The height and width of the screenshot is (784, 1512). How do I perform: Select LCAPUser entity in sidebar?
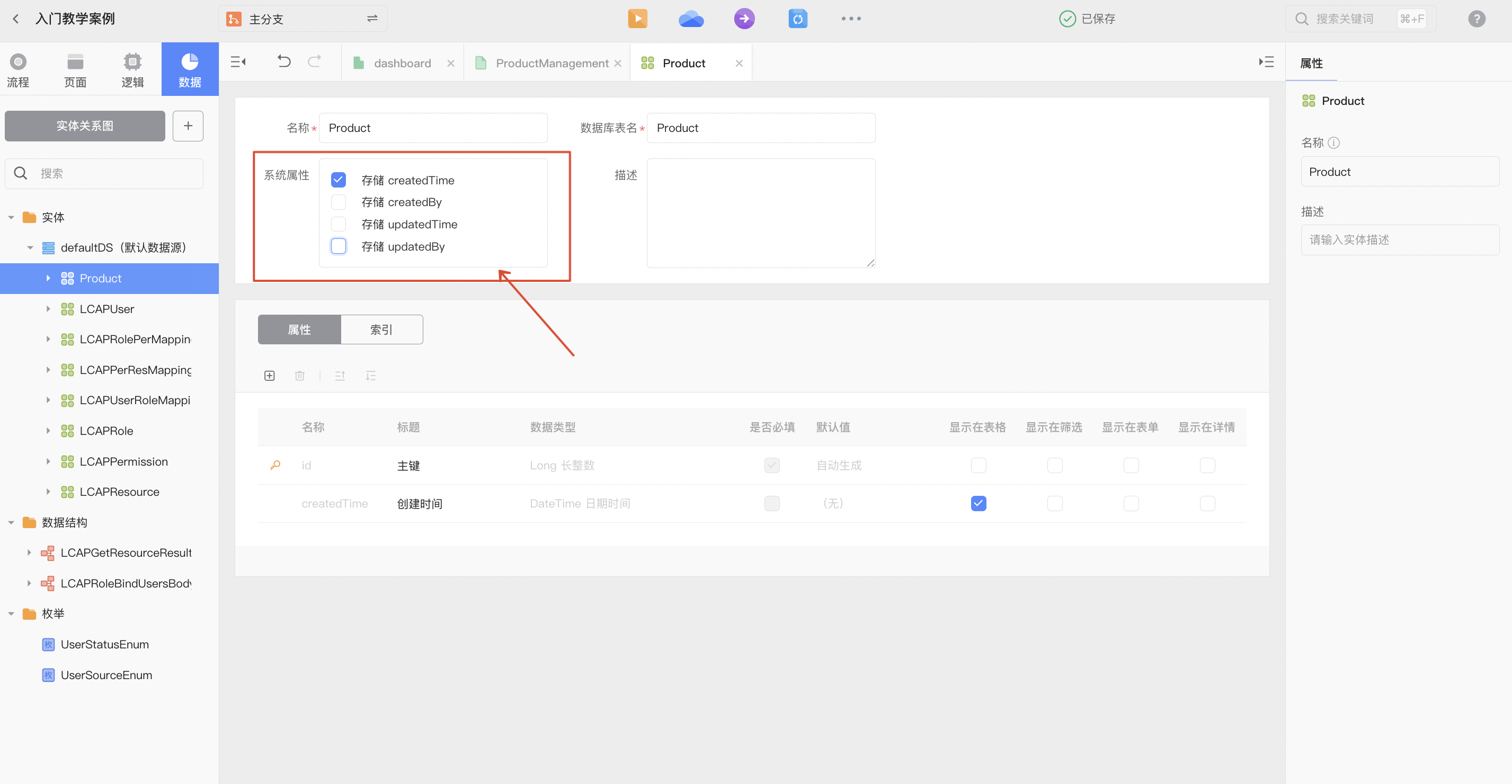point(107,308)
